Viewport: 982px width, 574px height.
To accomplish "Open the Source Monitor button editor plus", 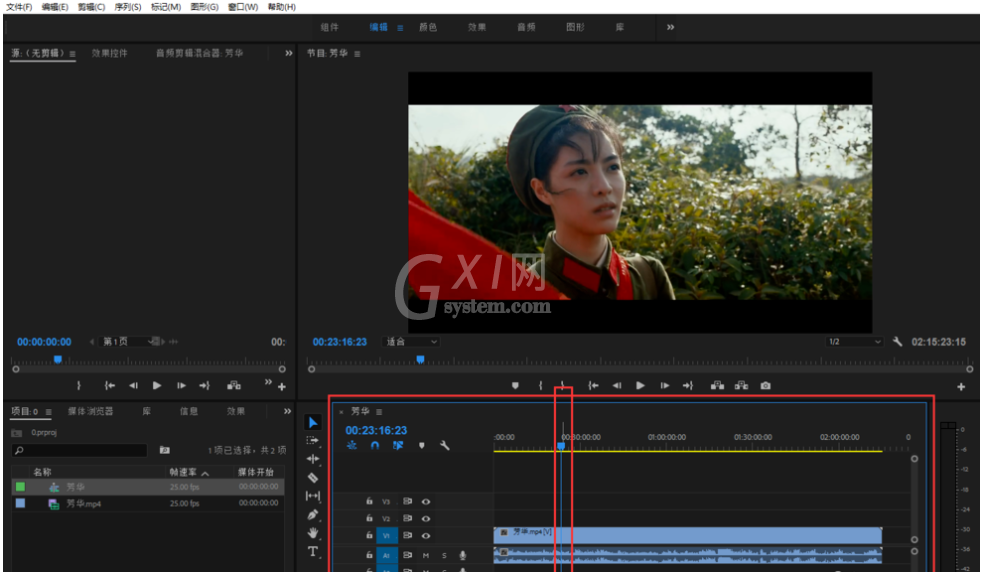I will (x=282, y=387).
